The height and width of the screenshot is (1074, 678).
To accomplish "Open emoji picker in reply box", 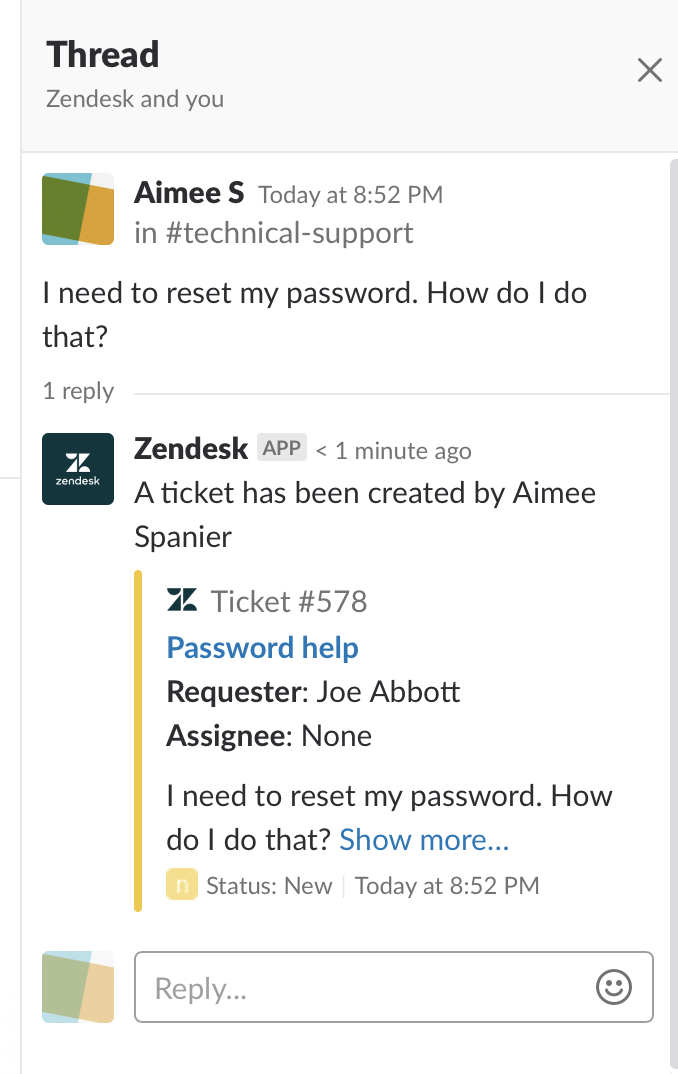I will coord(614,988).
